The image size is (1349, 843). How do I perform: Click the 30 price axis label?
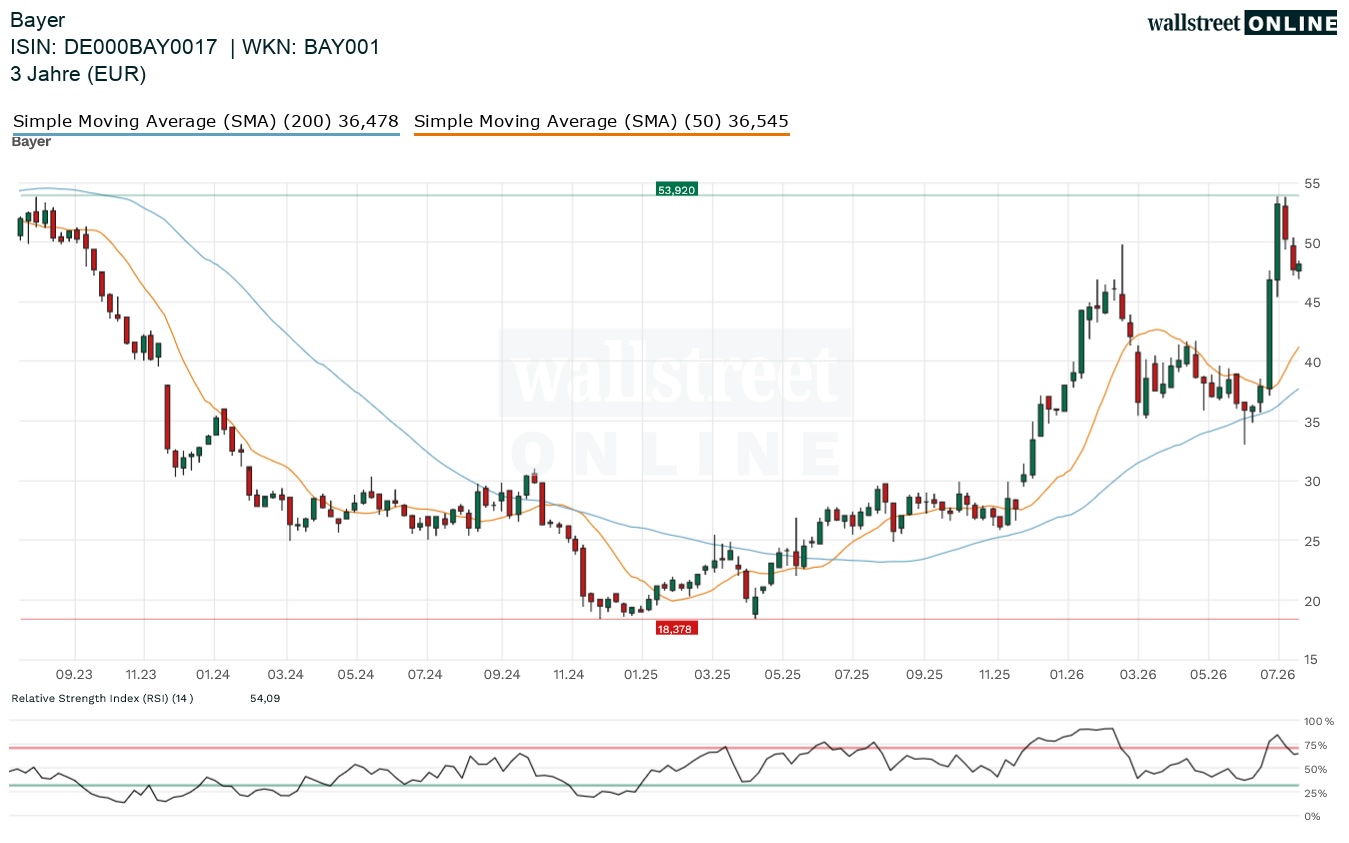[1313, 482]
